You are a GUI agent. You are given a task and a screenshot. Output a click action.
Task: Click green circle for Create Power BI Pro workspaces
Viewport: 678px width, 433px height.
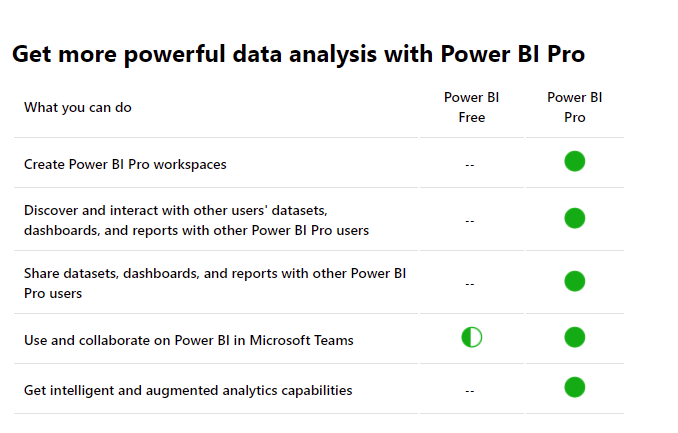point(574,161)
